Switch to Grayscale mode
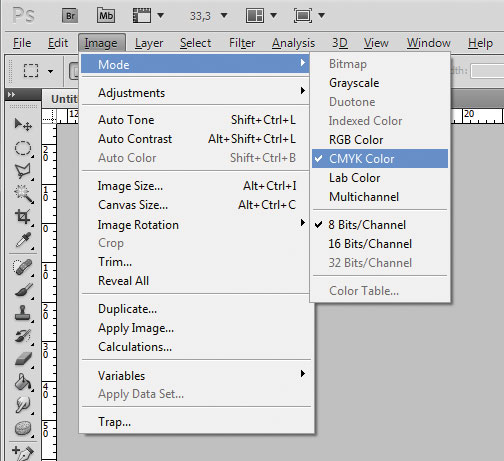Image resolution: width=504 pixels, height=461 pixels. coord(380,83)
